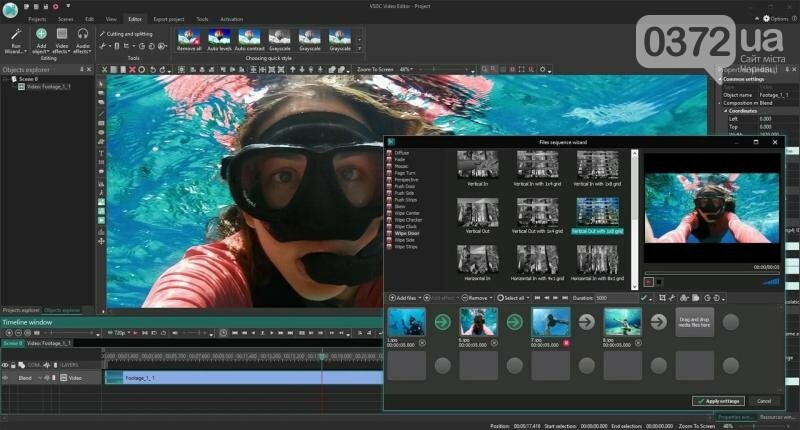Image resolution: width=800 pixels, height=430 pixels.
Task: Click the undo arrow in editor toolbar
Action: 152,69
